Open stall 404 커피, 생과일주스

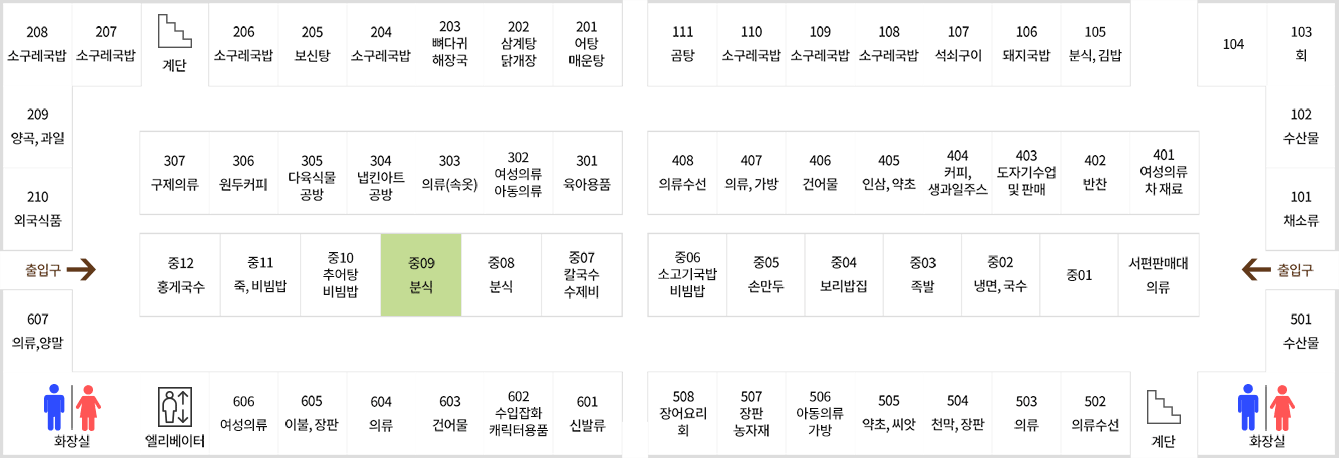click(957, 172)
